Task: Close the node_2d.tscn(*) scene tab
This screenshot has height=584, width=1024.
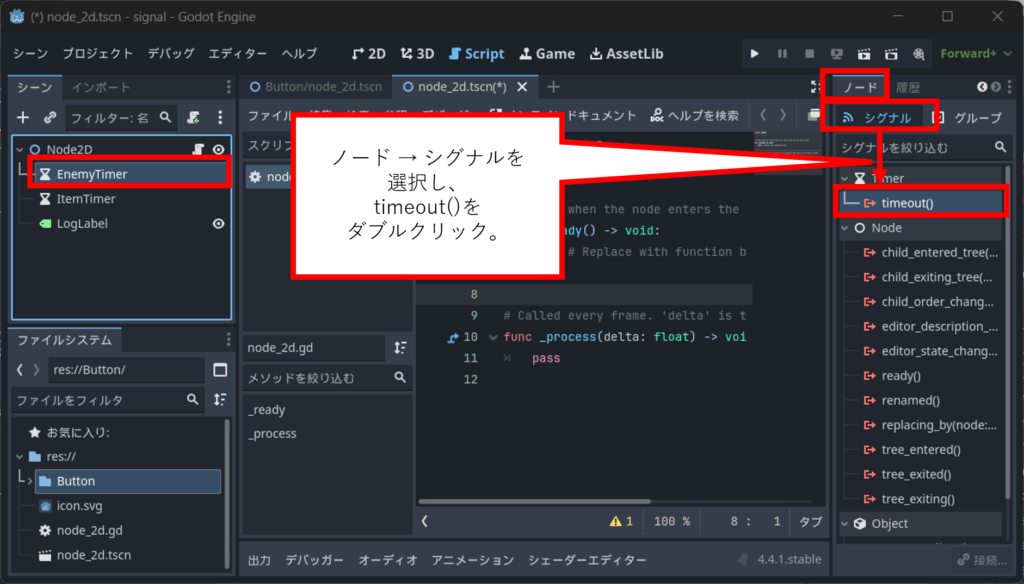Action: coord(522,87)
